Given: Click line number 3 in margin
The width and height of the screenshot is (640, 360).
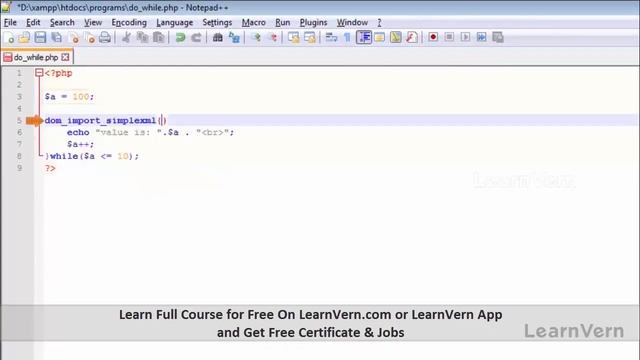Looking at the screenshot, I should (x=19, y=97).
